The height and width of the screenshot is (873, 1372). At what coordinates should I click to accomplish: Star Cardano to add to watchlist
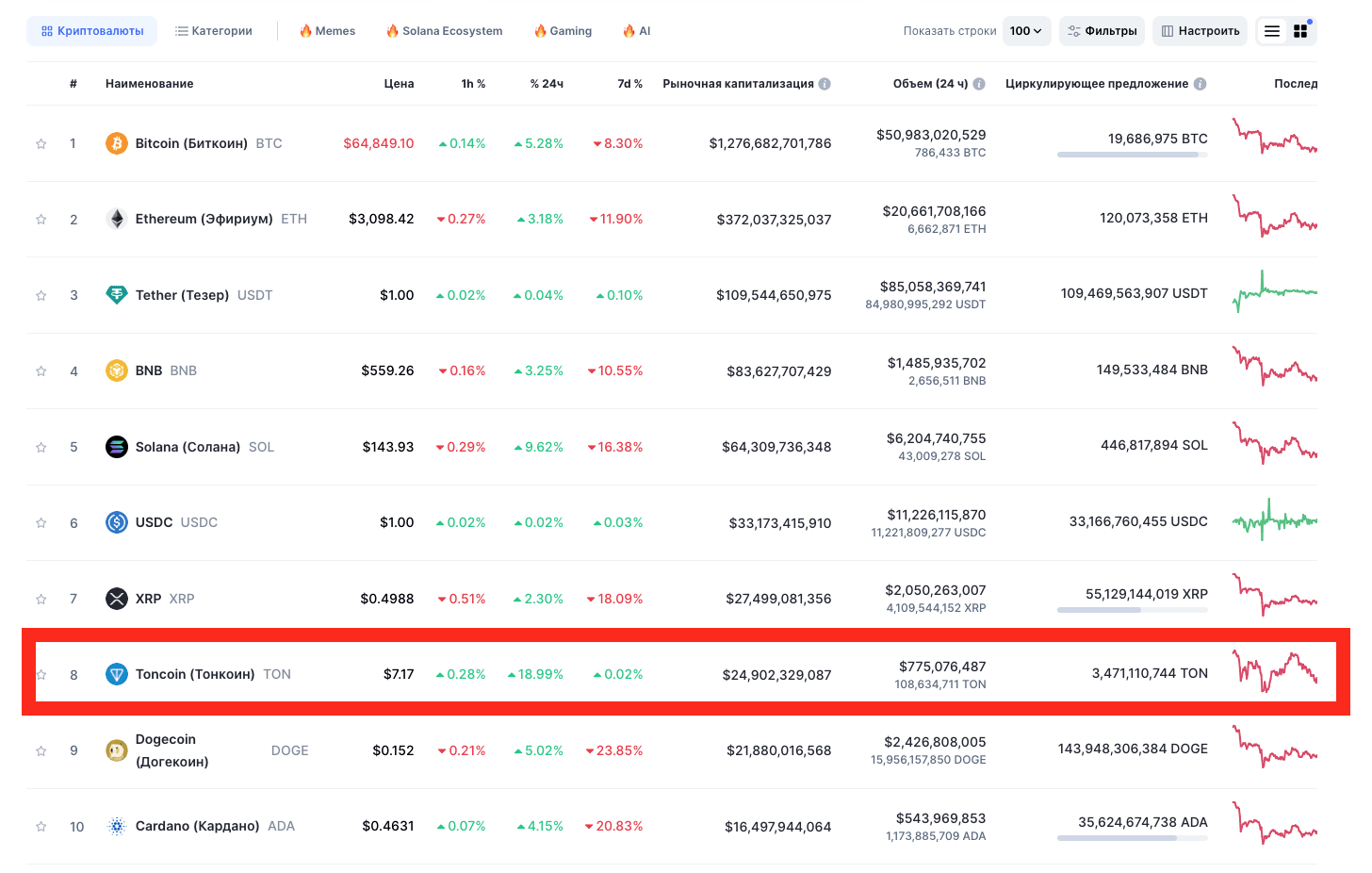point(41,827)
